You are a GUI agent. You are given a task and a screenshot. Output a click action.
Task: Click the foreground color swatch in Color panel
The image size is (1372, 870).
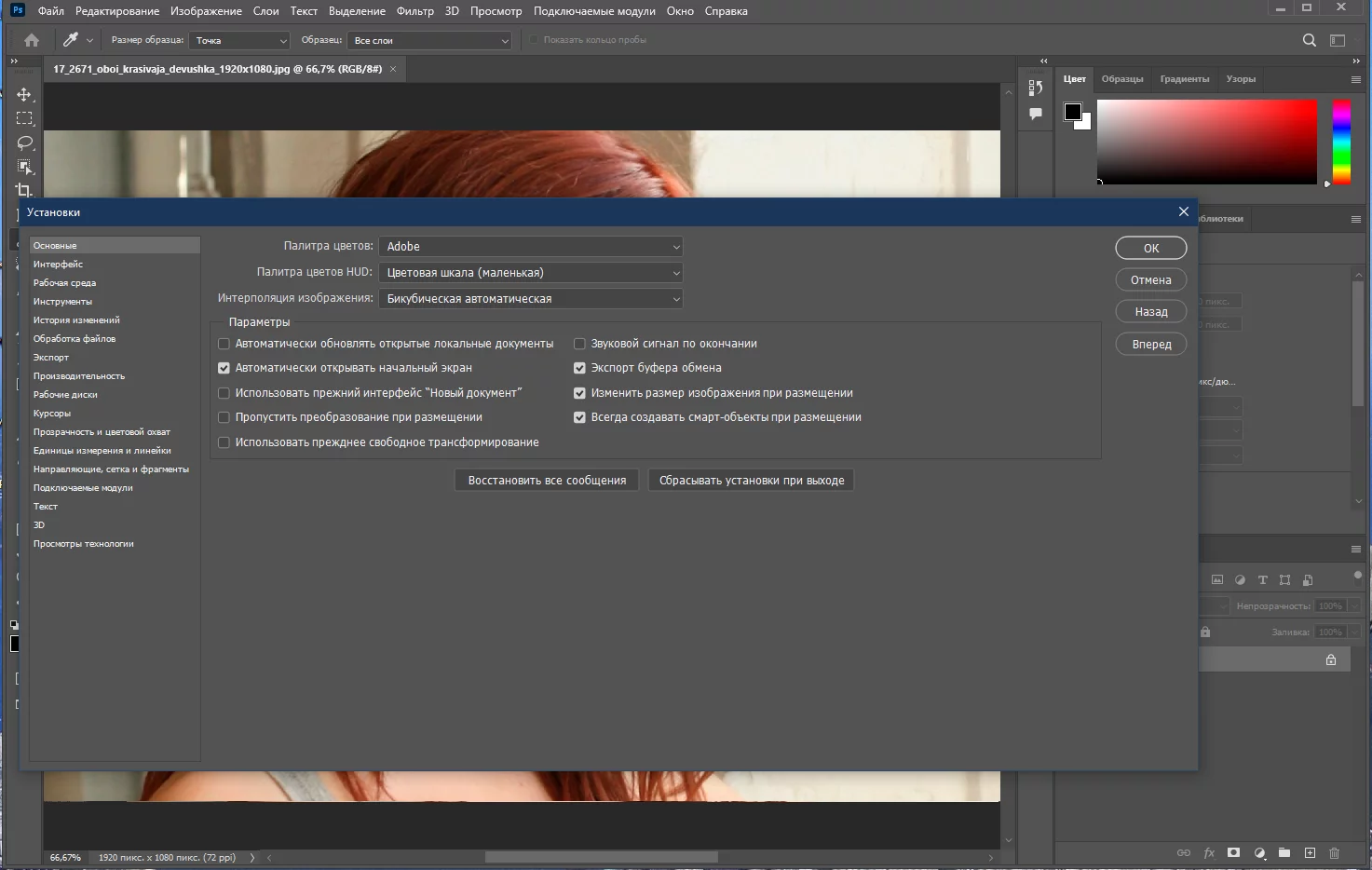click(1073, 112)
